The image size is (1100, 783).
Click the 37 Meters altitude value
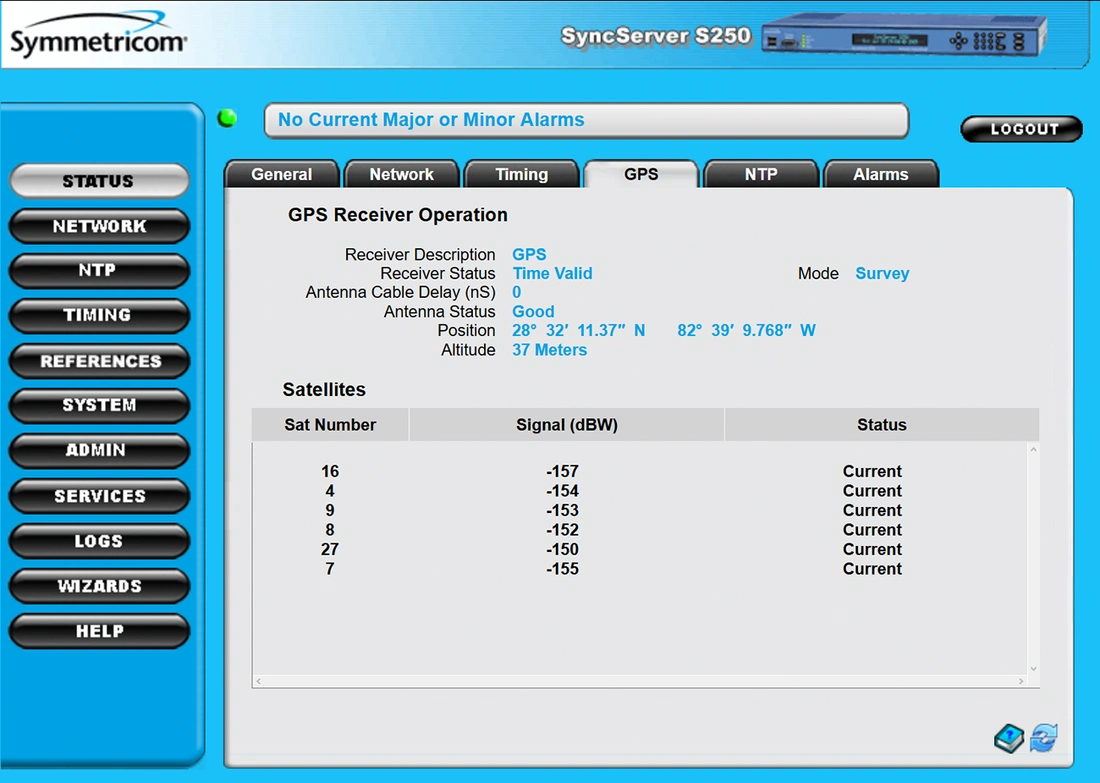click(x=549, y=350)
